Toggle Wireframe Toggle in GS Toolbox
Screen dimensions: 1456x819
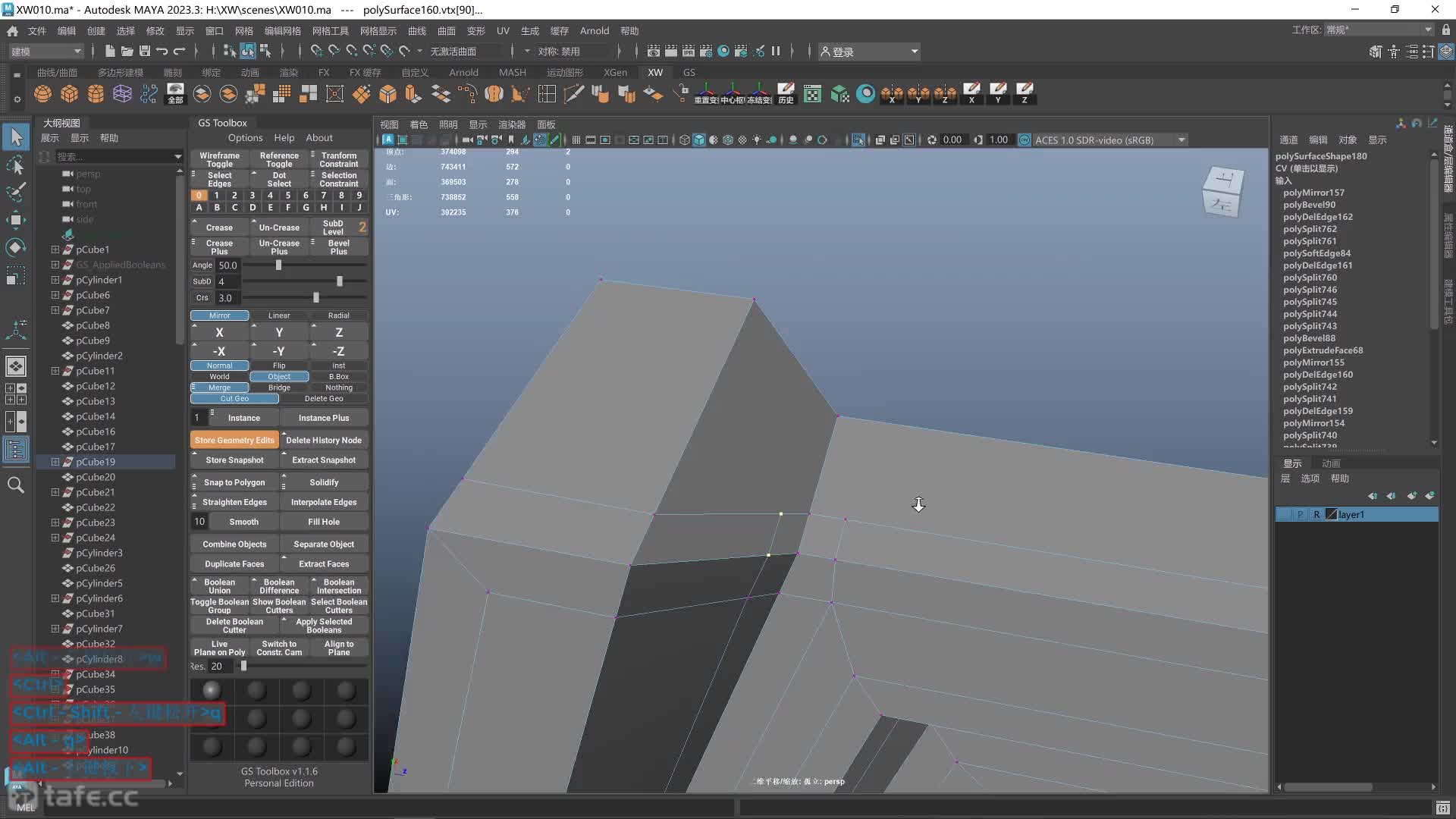coord(219,159)
